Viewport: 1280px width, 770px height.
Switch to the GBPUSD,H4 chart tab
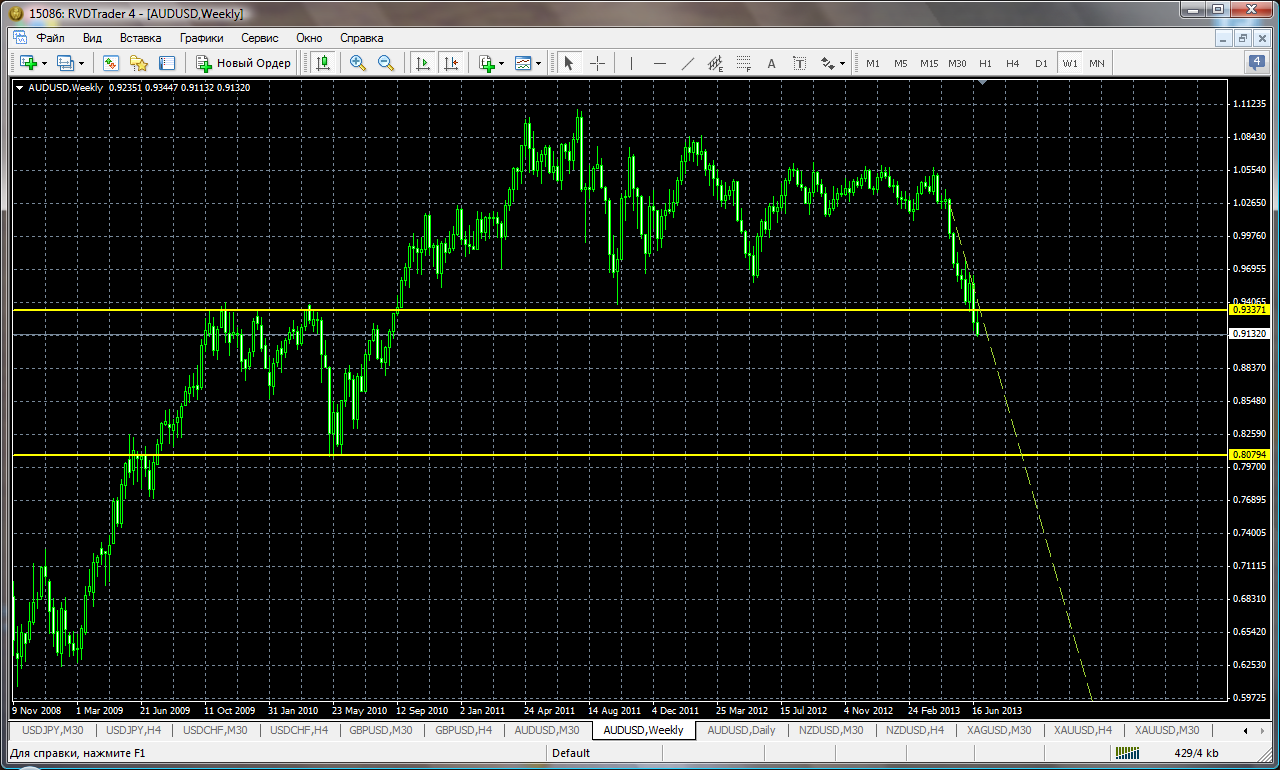(x=463, y=730)
